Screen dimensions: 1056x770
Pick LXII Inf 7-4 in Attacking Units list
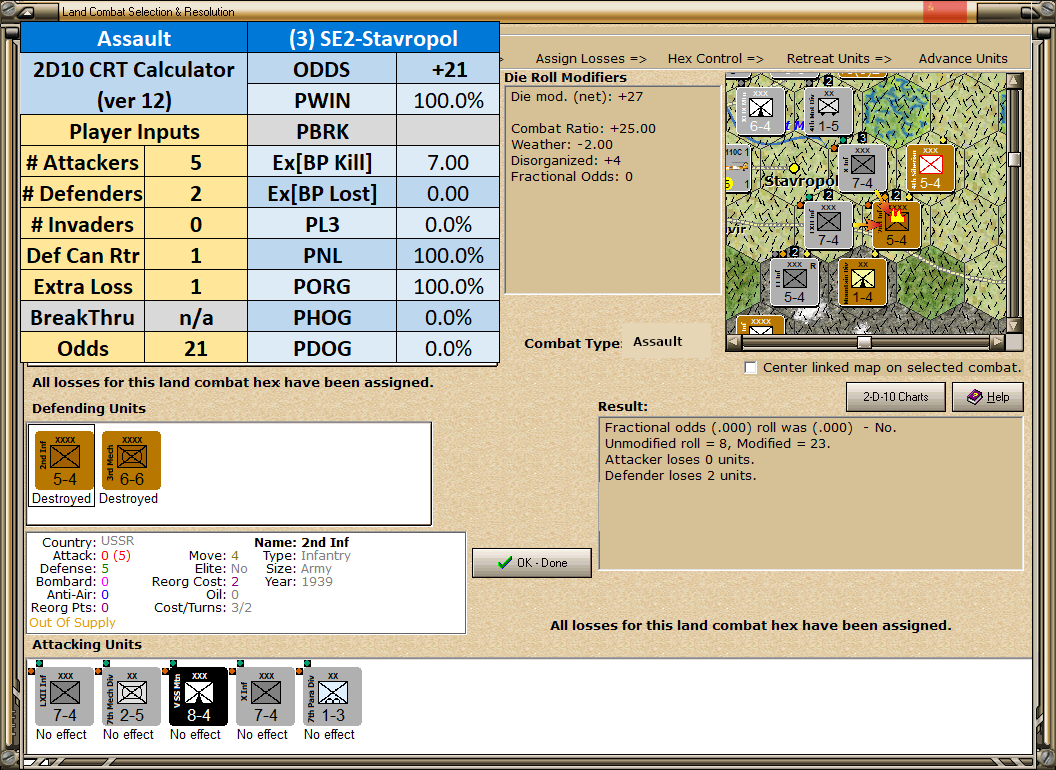[64, 697]
